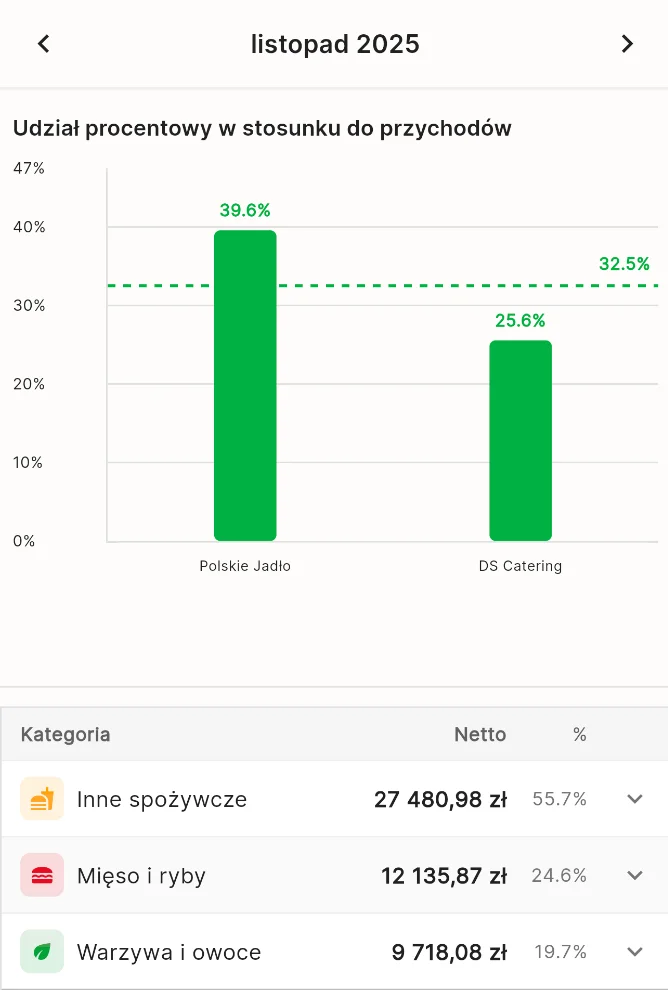Screen dimensions: 668x990
Task: Select the DS Catering bar
Action: [520, 440]
